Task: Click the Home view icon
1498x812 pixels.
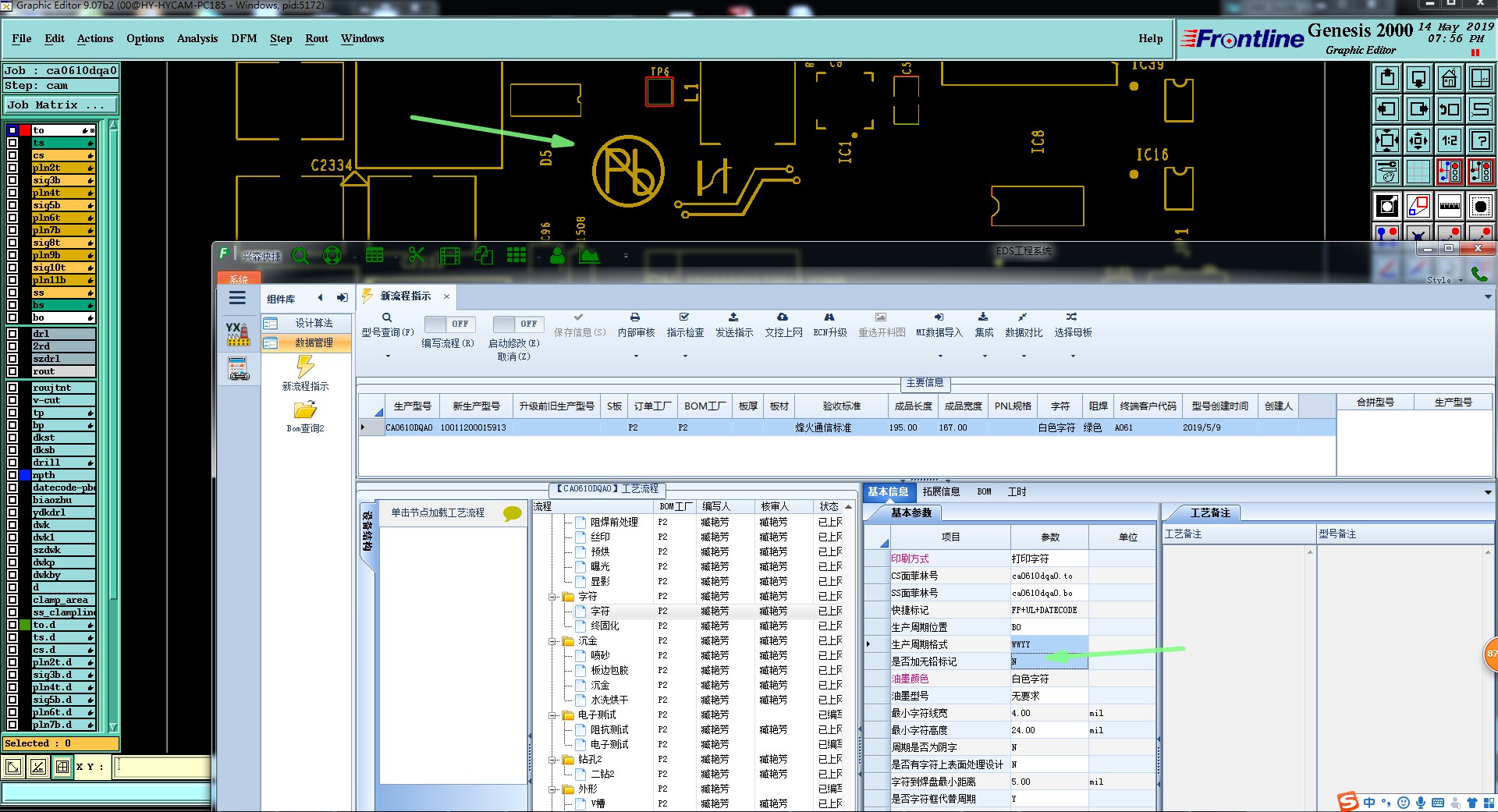Action: tap(1449, 78)
